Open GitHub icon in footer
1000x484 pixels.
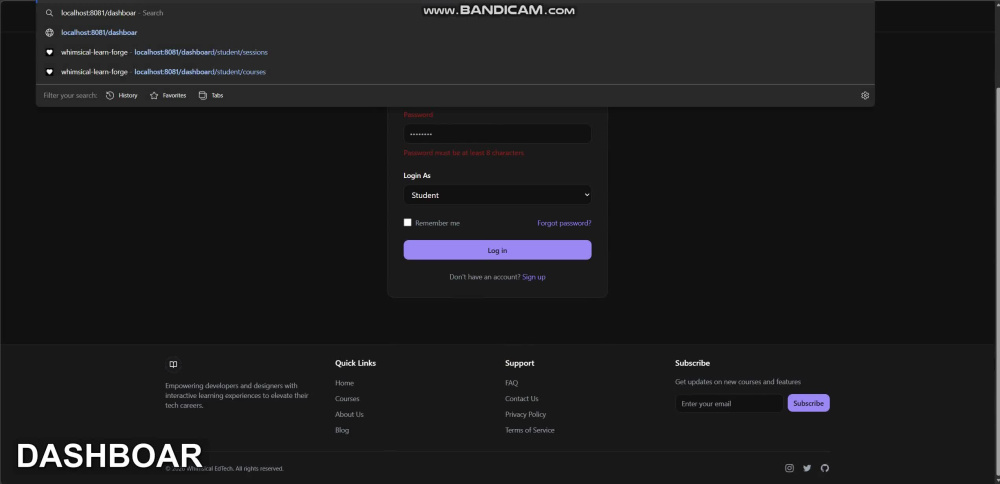click(x=825, y=468)
